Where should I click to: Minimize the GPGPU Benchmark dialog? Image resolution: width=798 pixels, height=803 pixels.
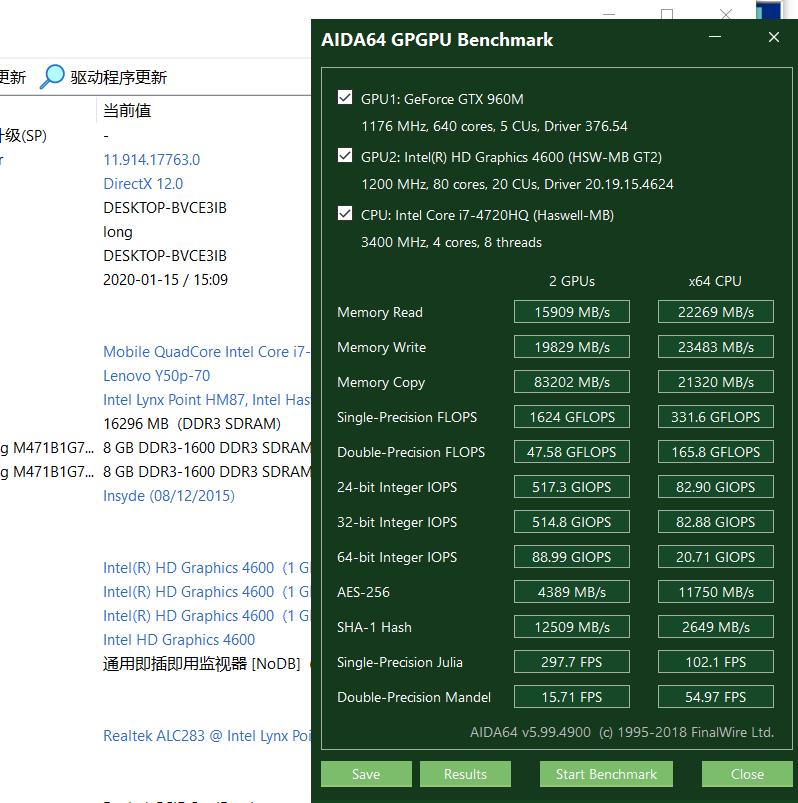pos(715,38)
